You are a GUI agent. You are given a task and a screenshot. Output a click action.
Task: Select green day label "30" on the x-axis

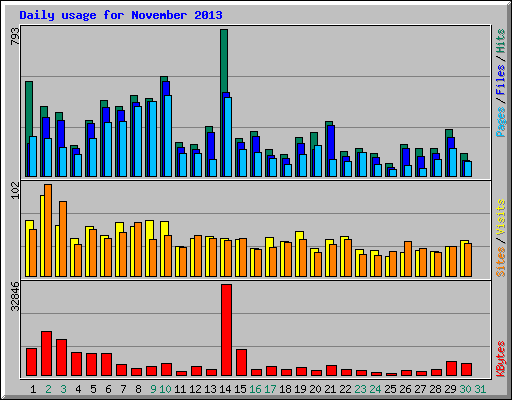(x=465, y=389)
